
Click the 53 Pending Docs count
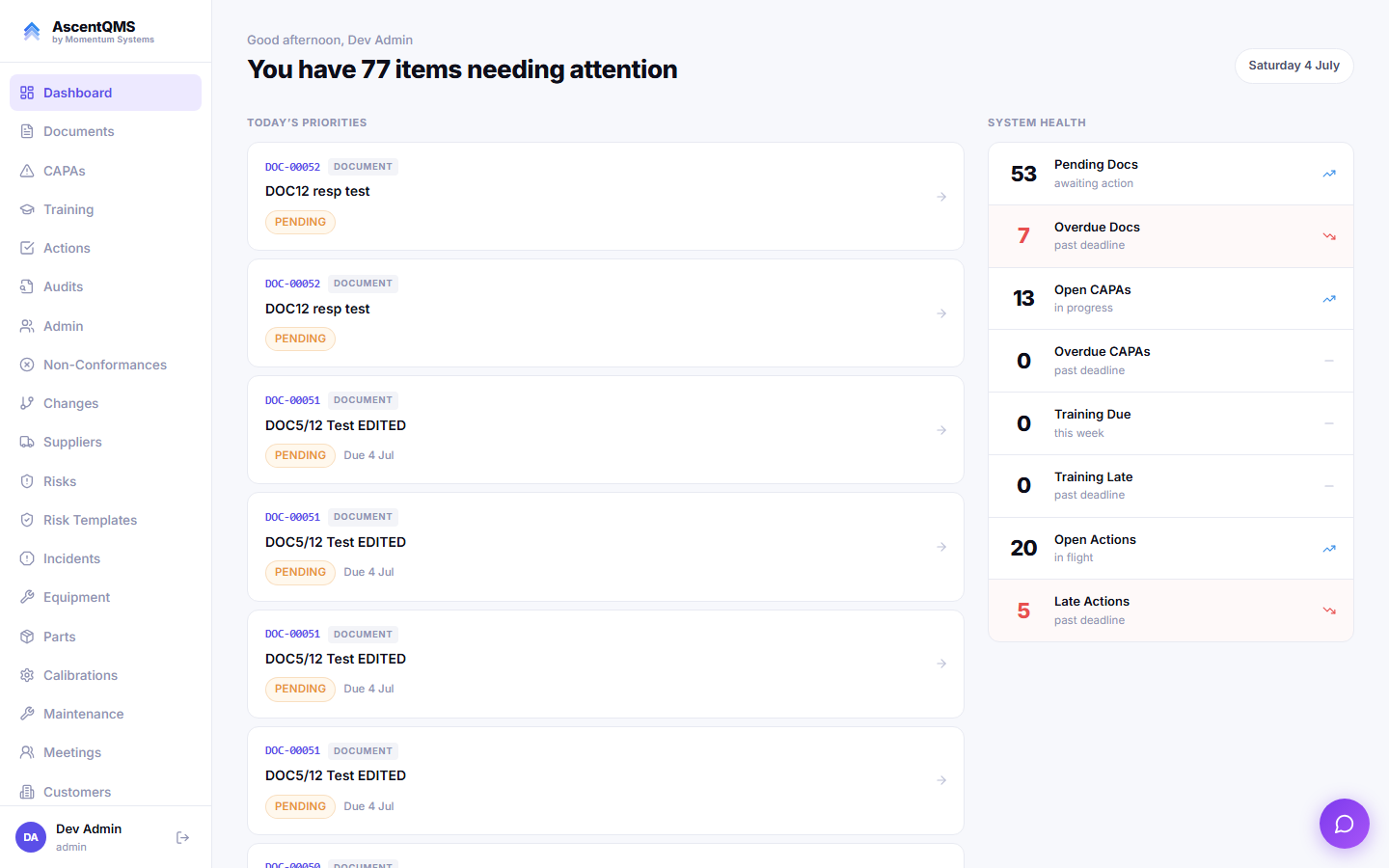[1023, 174]
